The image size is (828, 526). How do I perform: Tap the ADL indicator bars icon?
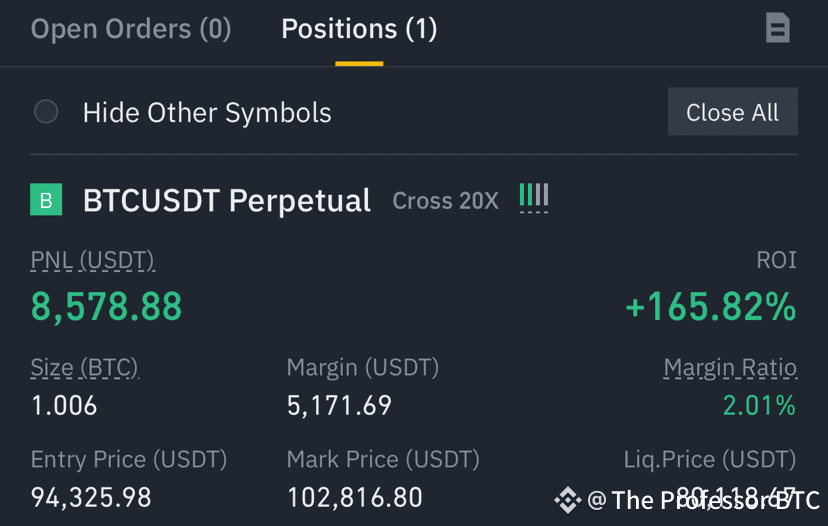[x=534, y=198]
